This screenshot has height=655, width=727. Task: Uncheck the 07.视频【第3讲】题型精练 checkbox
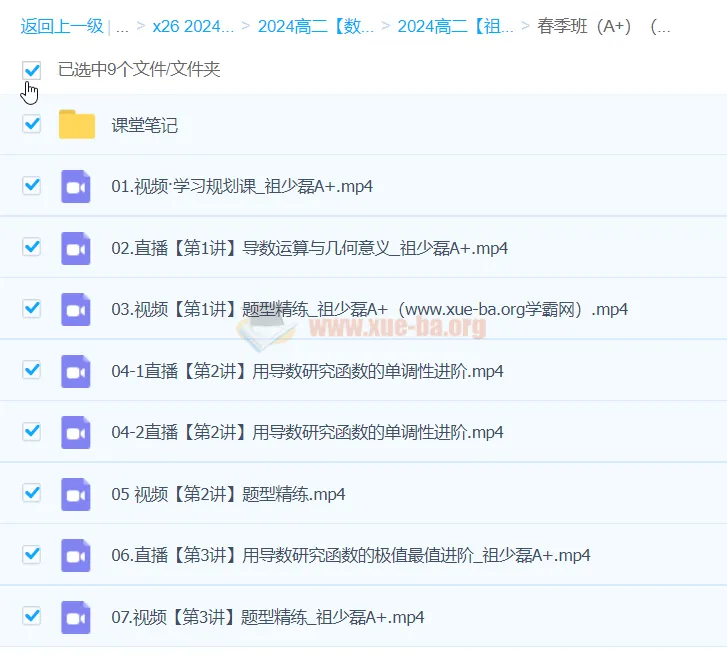(x=32, y=615)
